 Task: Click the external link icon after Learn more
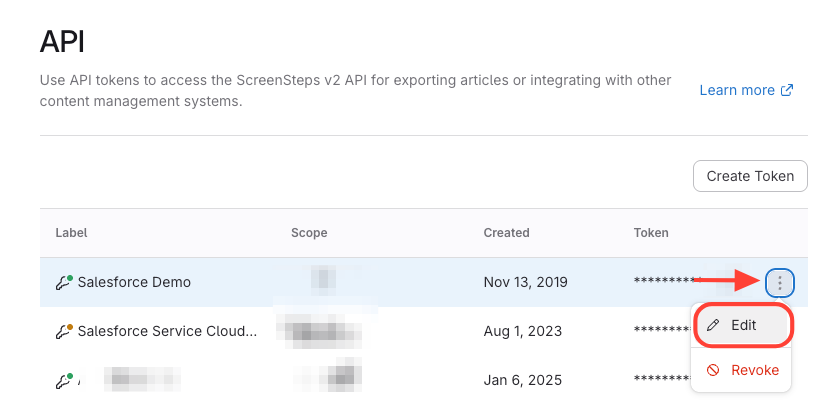coord(787,90)
